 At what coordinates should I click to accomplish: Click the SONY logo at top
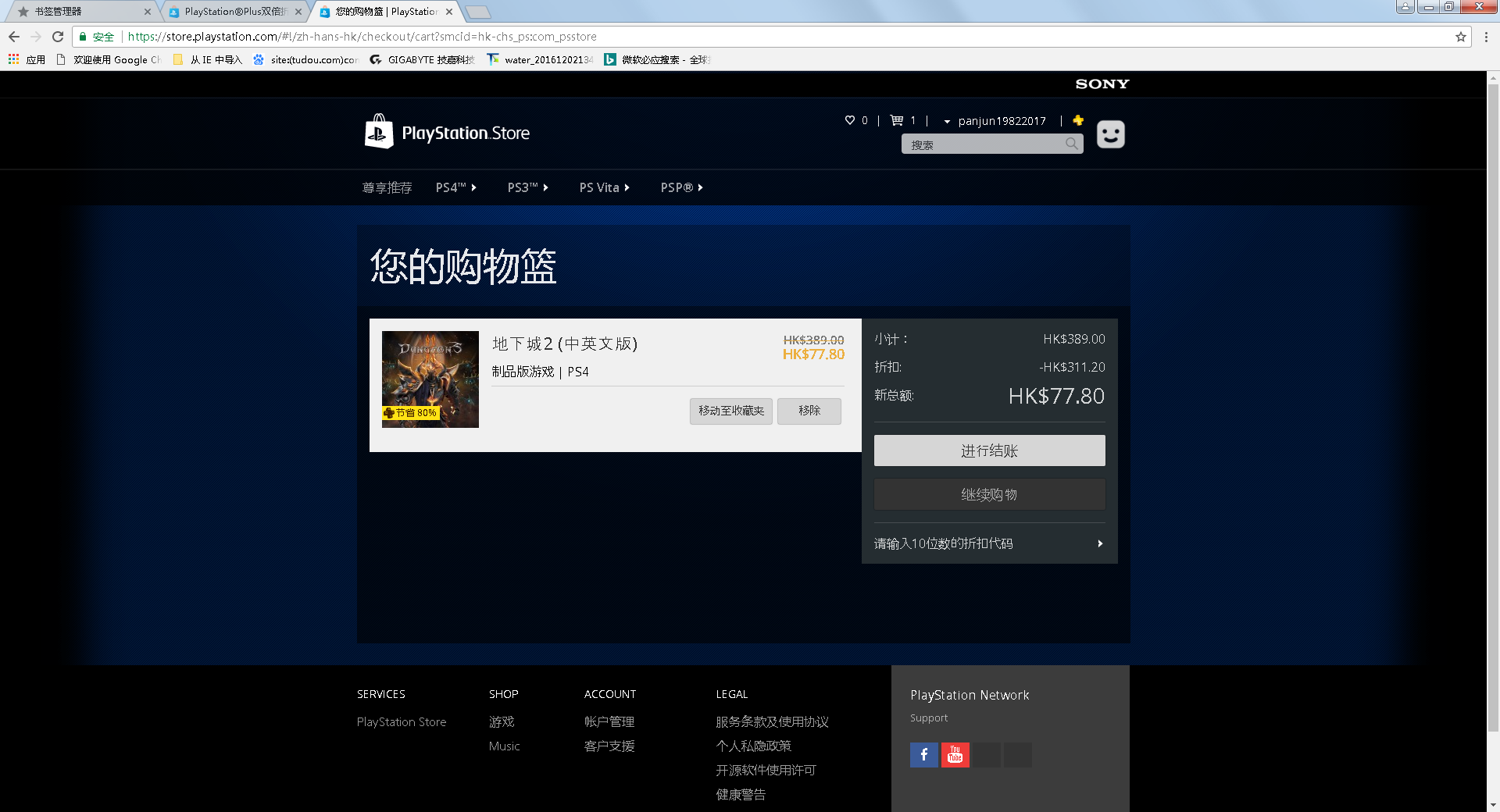[x=1102, y=84]
